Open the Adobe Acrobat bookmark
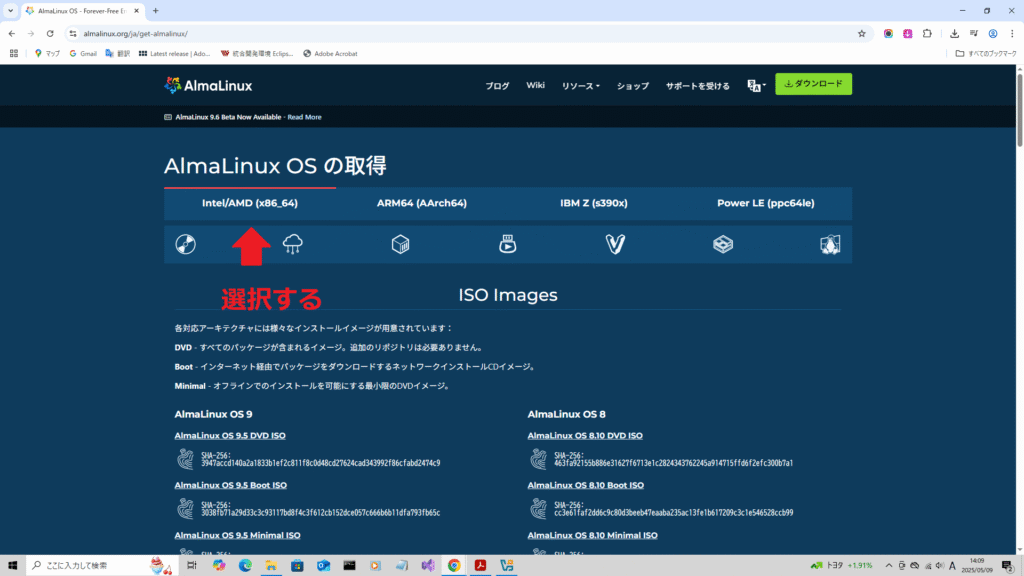 (330, 54)
